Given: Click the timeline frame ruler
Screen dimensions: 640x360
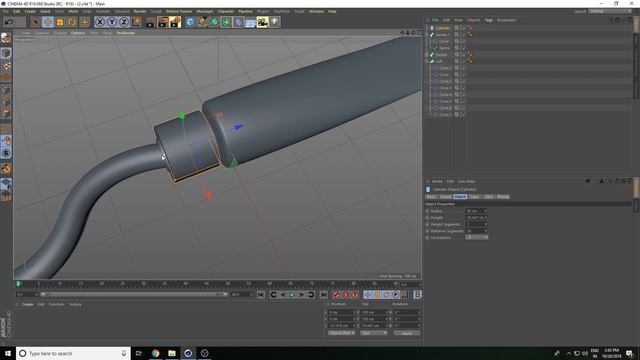Looking at the screenshot, I should pos(208,284).
